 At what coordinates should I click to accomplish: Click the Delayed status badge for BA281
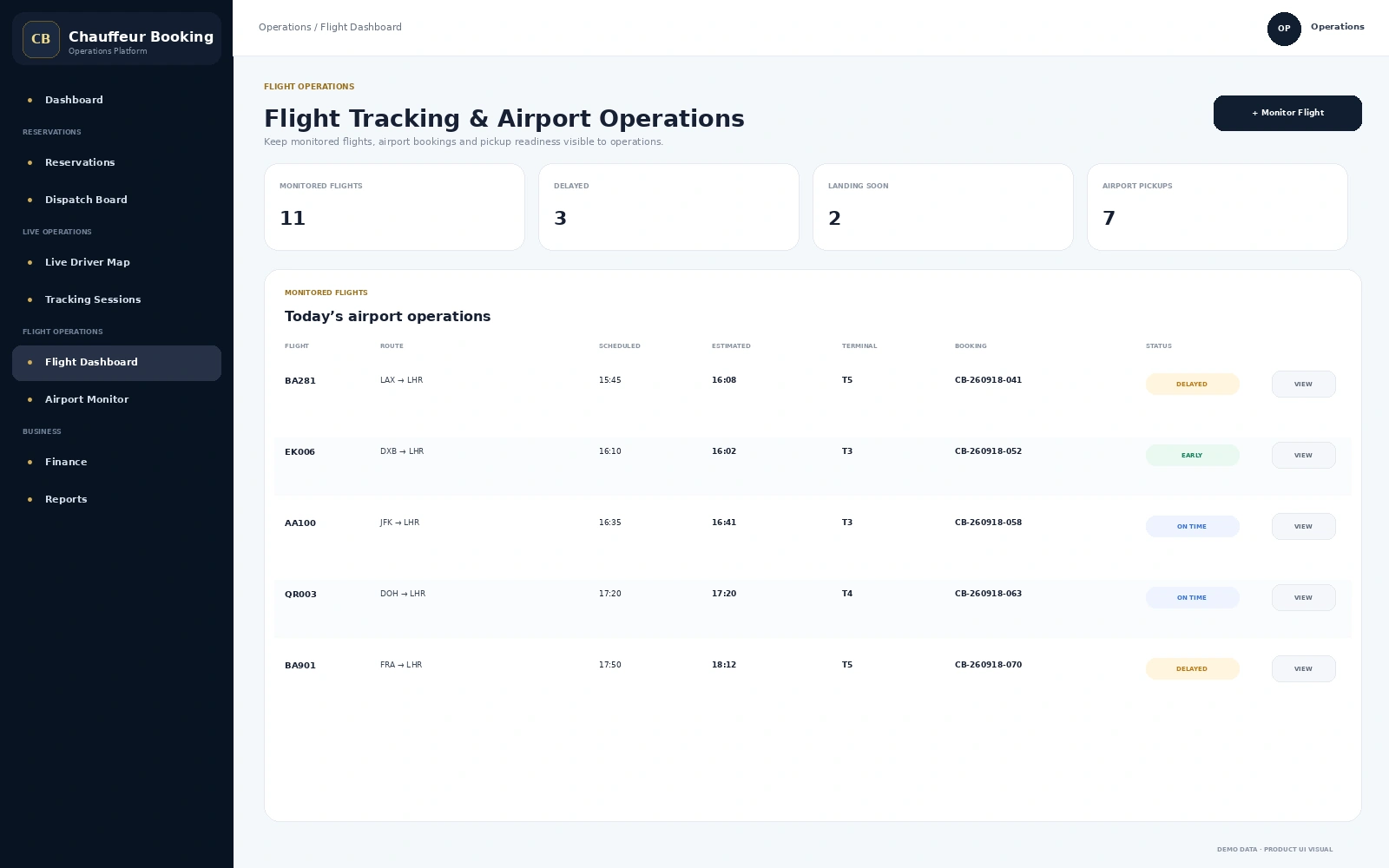1192,384
